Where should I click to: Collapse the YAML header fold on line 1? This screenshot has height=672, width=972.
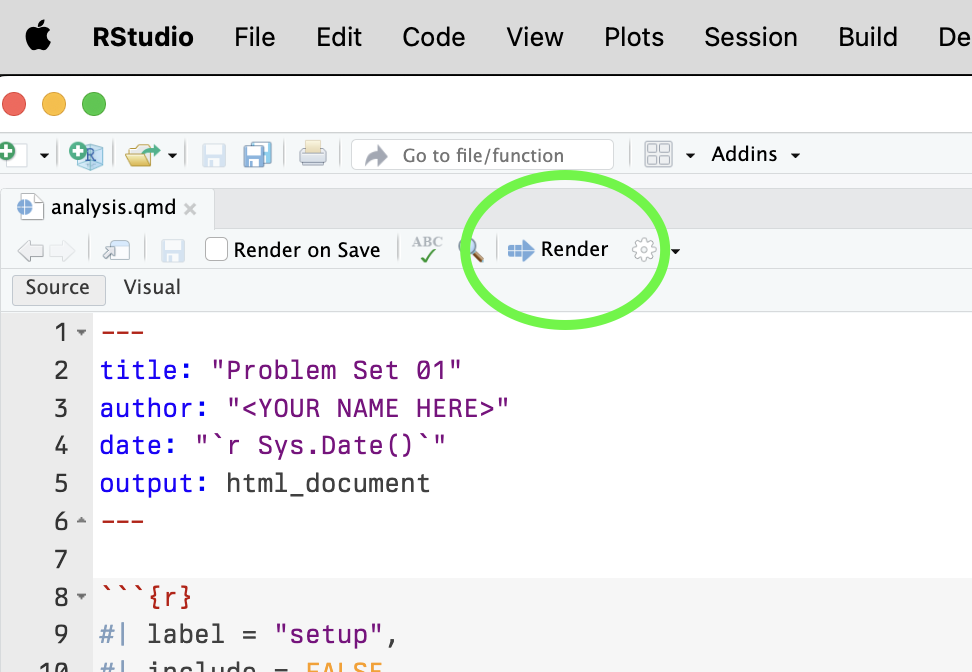click(81, 333)
